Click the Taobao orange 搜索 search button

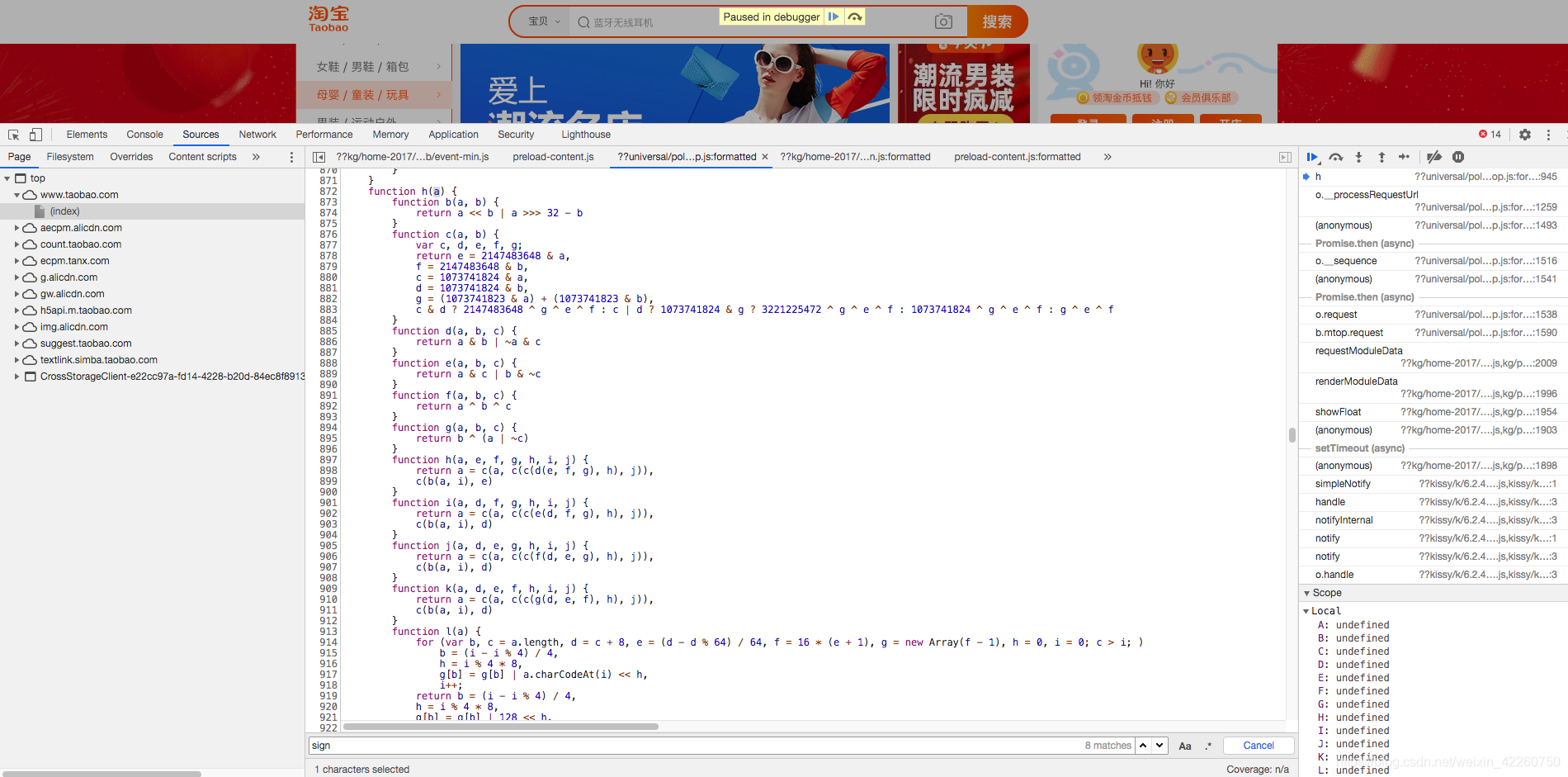(x=997, y=21)
